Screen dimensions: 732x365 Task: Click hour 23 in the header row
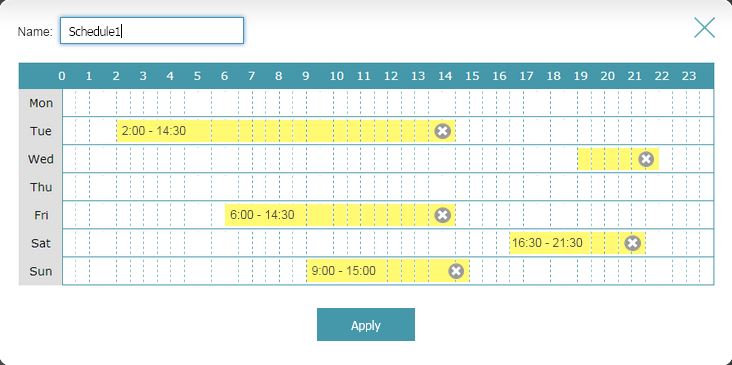click(689, 76)
